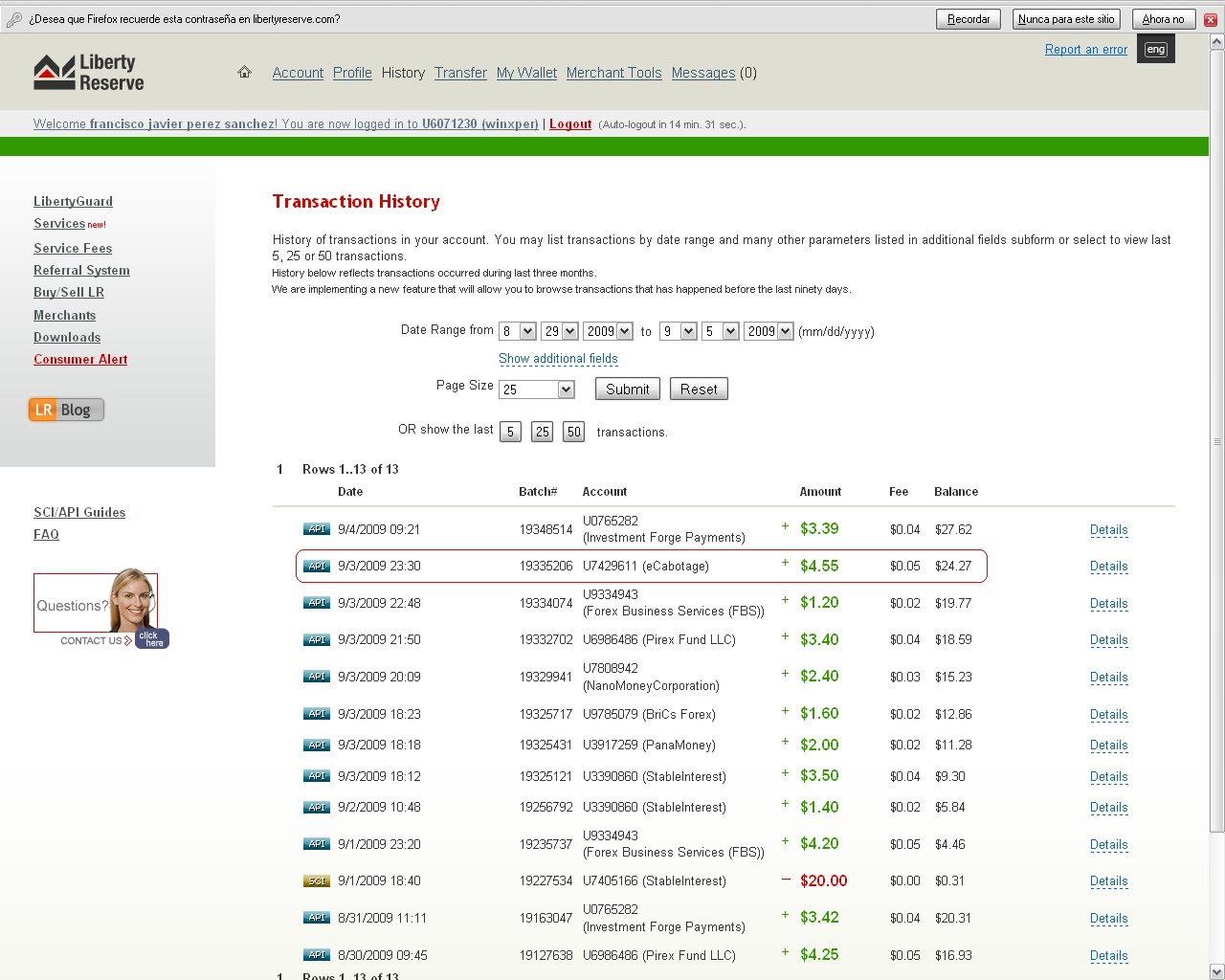Click the home icon in navigation bar
Screen dimensions: 1225x980
(x=245, y=72)
